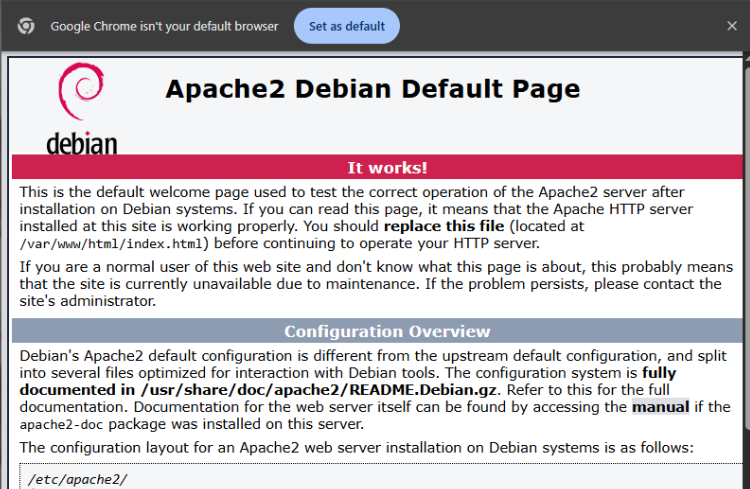Click the Debian swirl logo
750x489 pixels.
click(x=81, y=91)
